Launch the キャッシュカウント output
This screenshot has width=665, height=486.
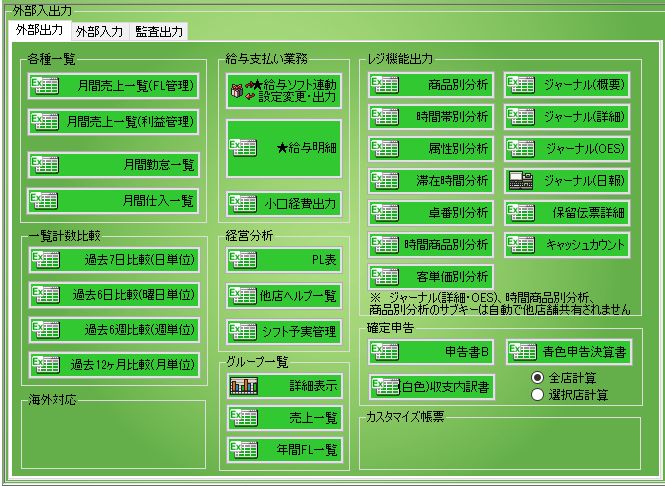click(568, 245)
